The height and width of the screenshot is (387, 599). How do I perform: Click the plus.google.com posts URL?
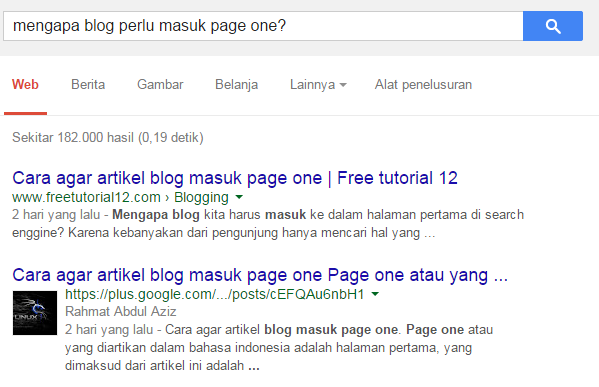tap(214, 294)
